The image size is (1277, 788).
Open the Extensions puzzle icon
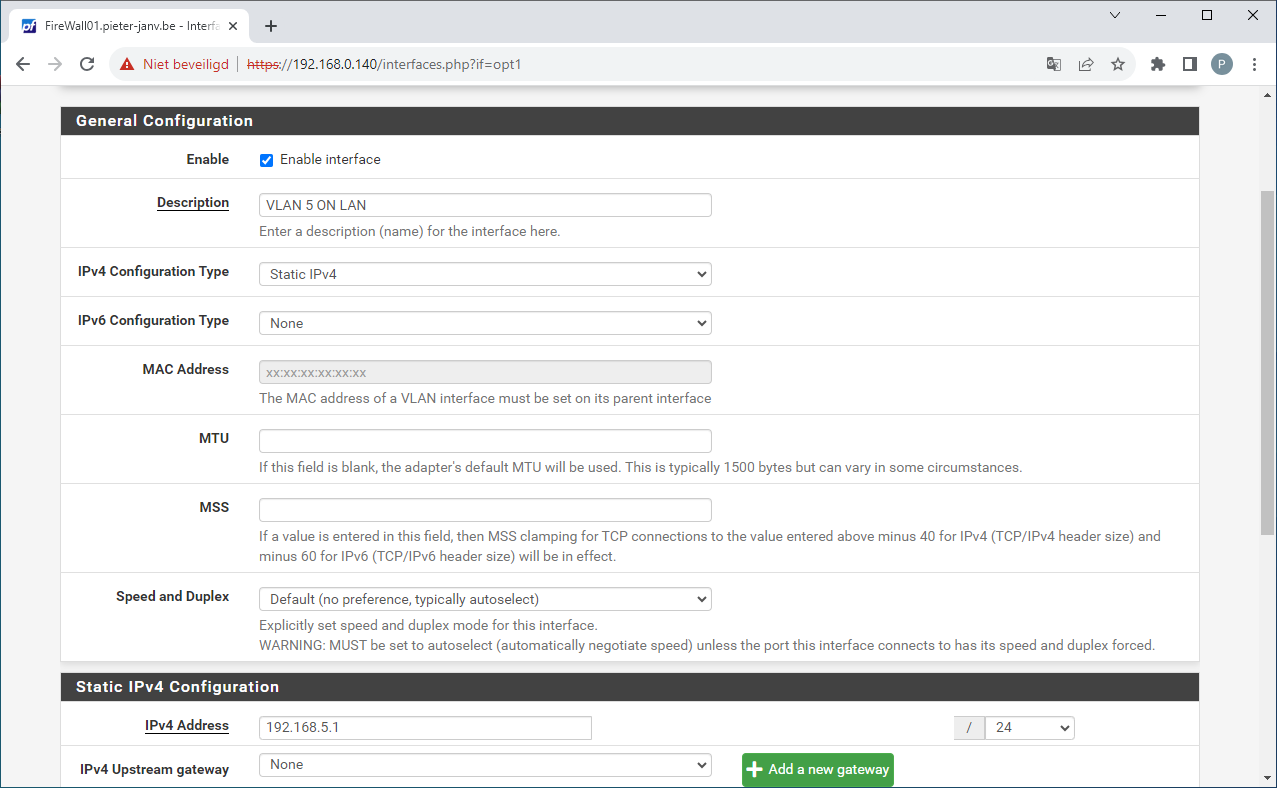click(1156, 63)
